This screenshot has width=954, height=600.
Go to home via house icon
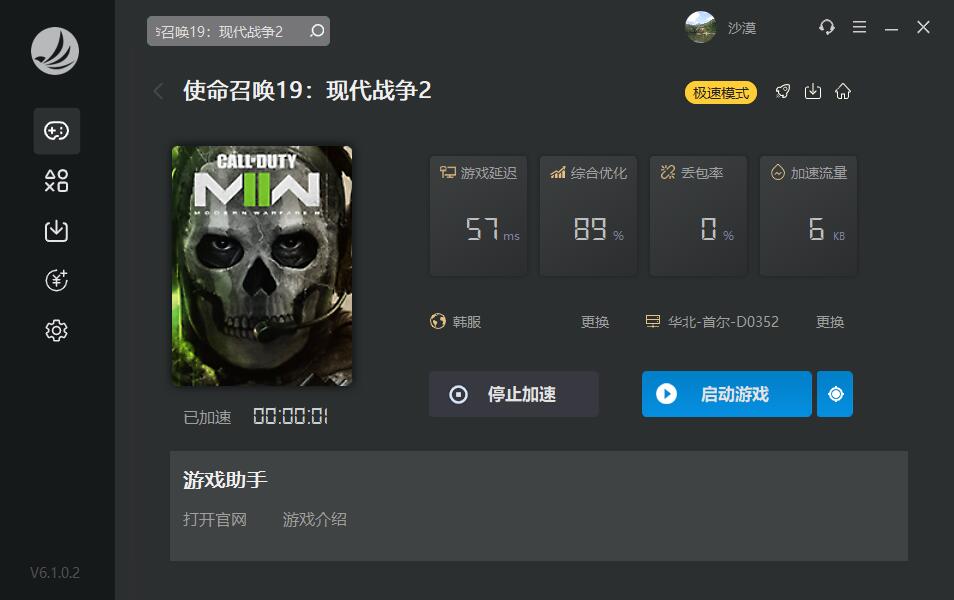(x=843, y=92)
